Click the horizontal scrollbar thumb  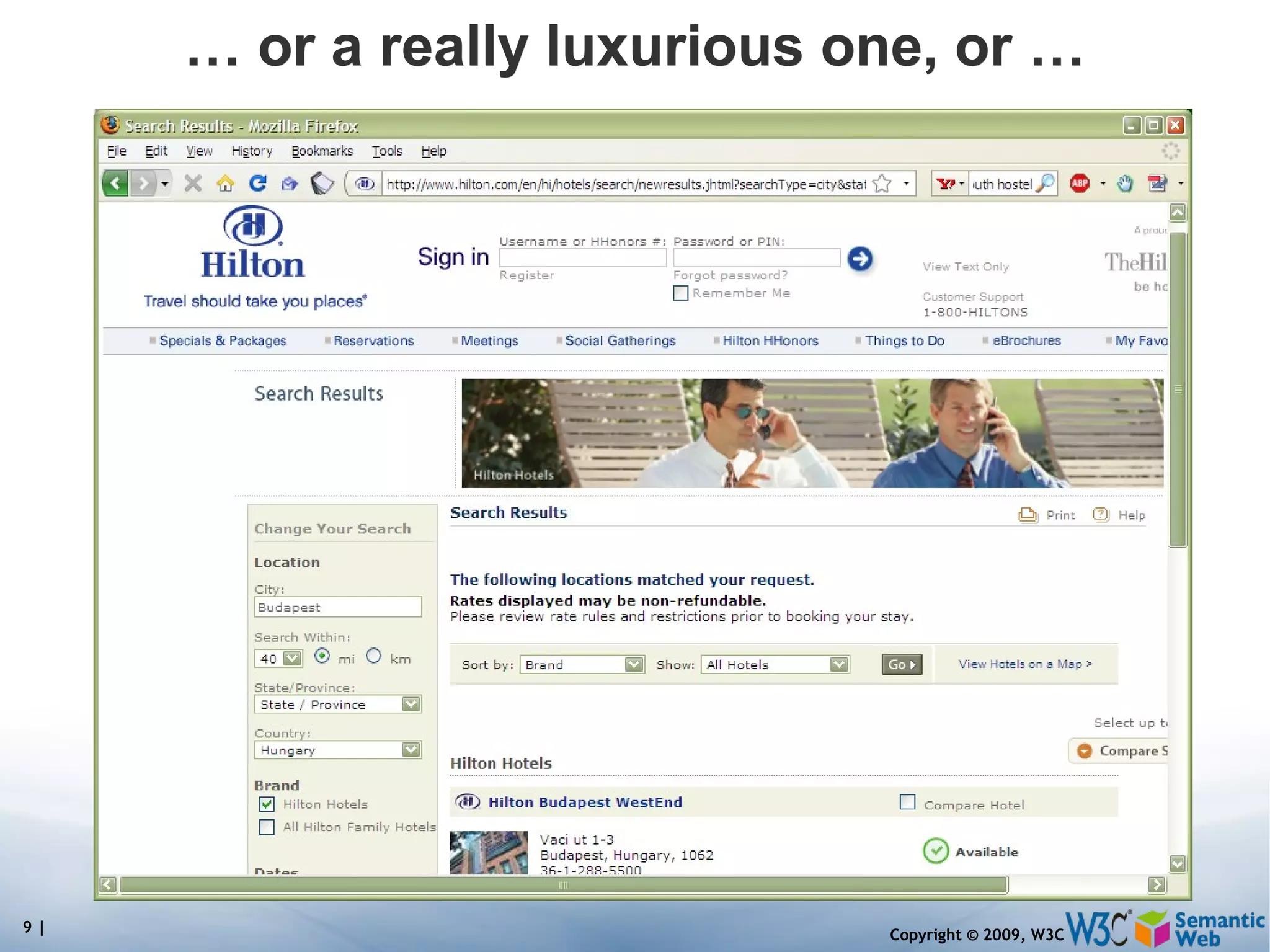pos(563,884)
